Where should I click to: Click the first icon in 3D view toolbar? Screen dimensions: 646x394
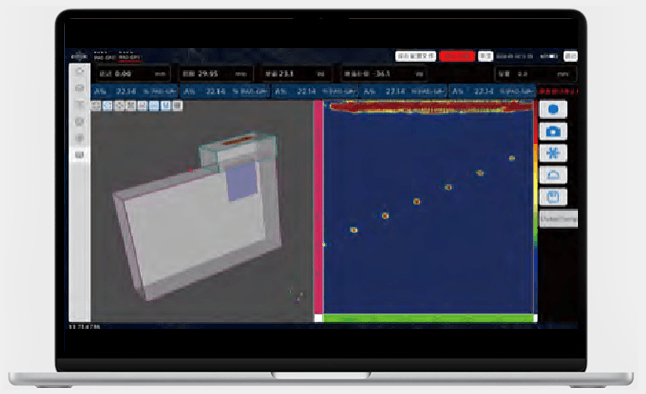pos(96,106)
